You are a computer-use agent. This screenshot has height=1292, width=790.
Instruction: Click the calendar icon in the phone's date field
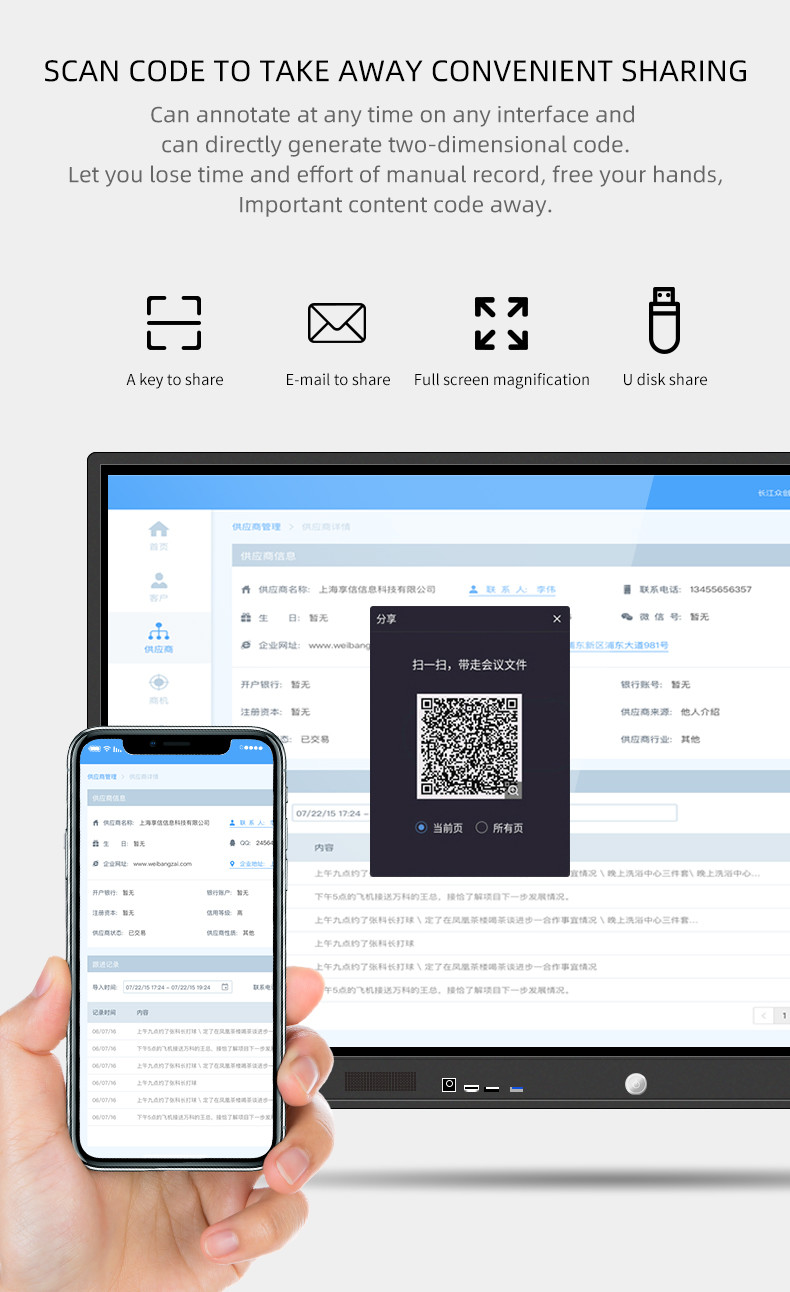225,987
